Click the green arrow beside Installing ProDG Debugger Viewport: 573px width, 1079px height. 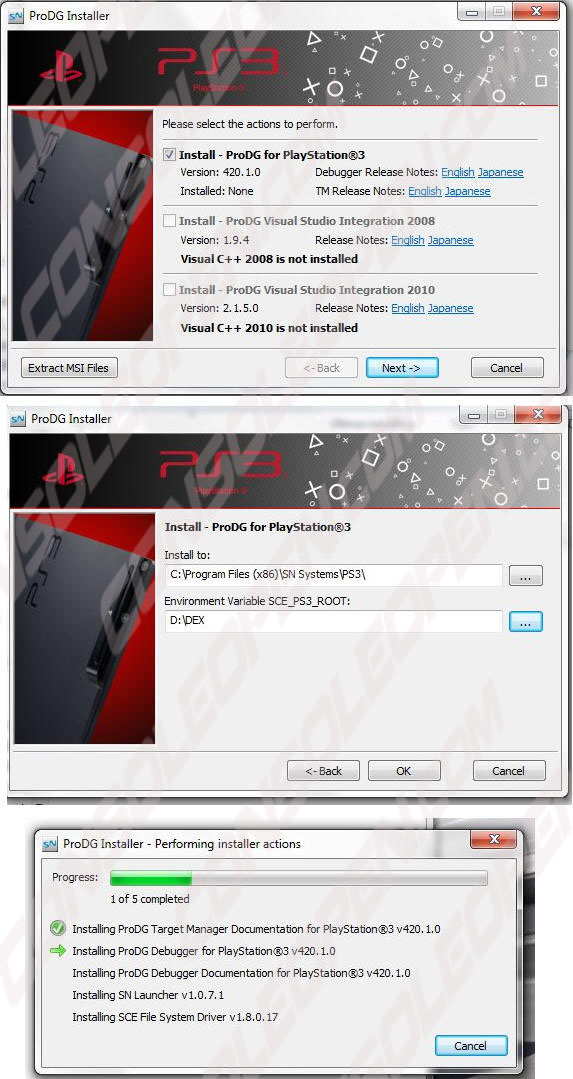[x=58, y=950]
